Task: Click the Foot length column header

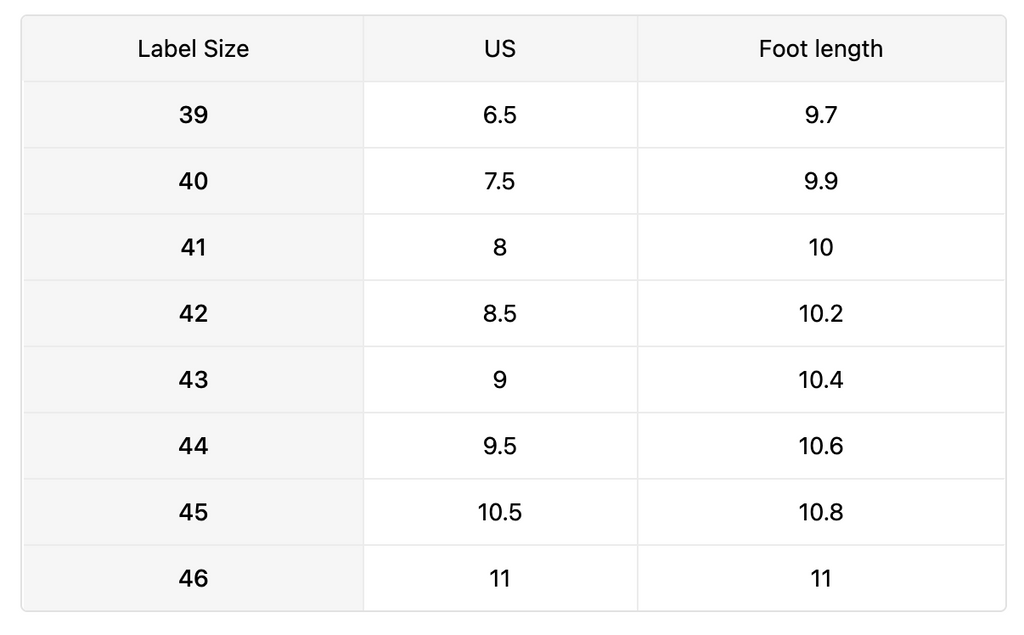Action: pos(820,48)
